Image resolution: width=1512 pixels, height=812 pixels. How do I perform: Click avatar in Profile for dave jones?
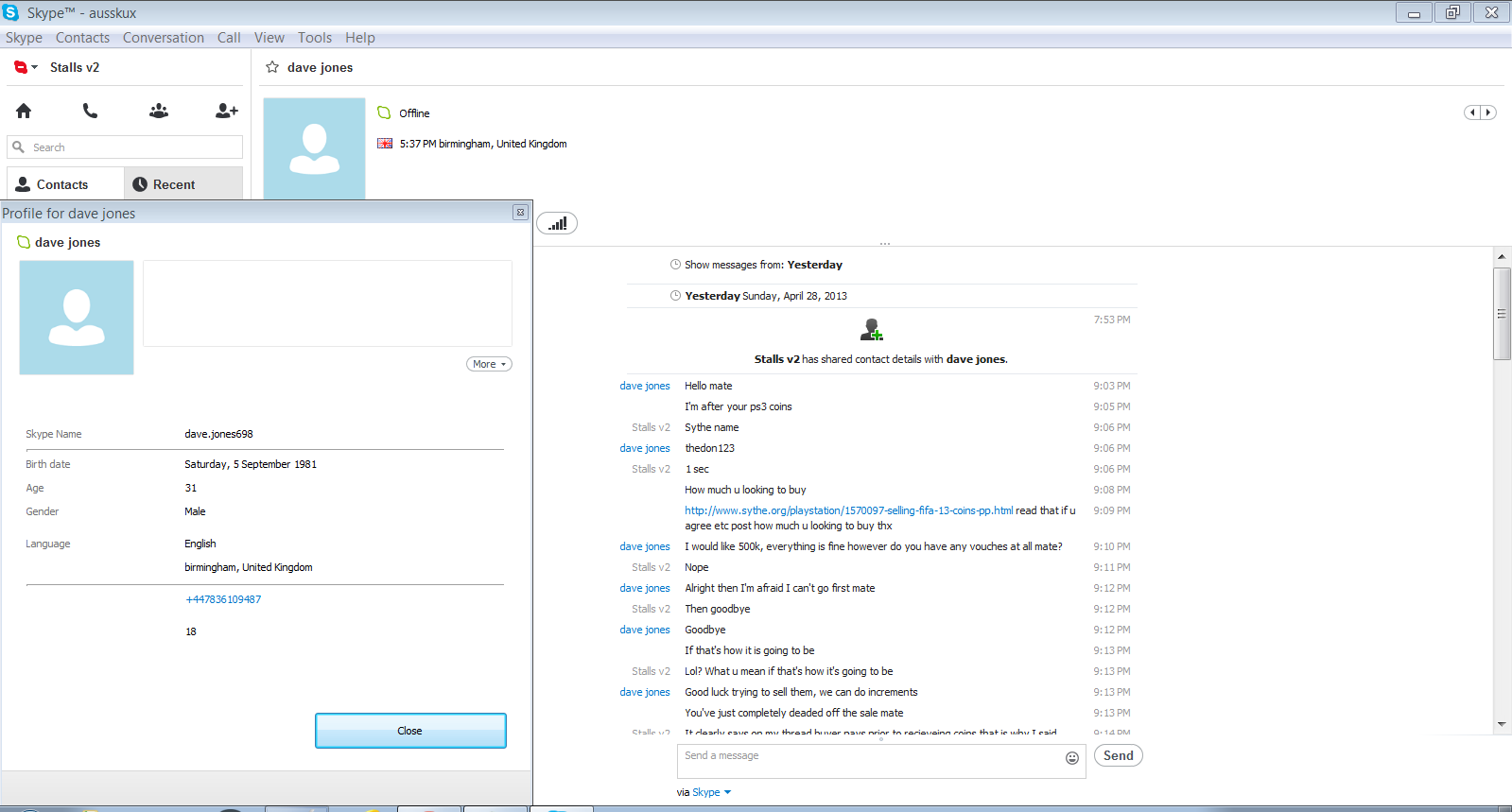coord(77,318)
